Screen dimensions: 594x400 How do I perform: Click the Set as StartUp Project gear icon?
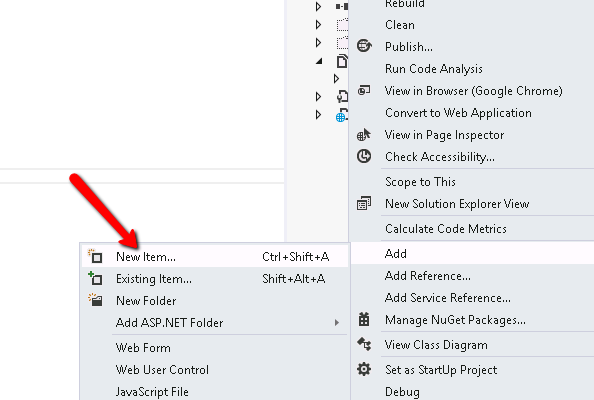click(364, 369)
